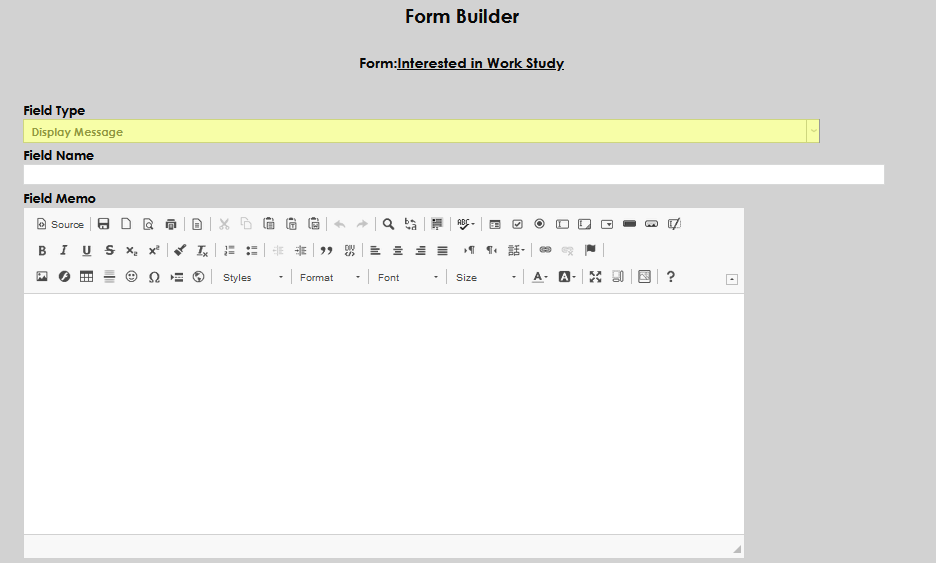Insert an Image Button element
The image size is (936, 563).
click(652, 224)
